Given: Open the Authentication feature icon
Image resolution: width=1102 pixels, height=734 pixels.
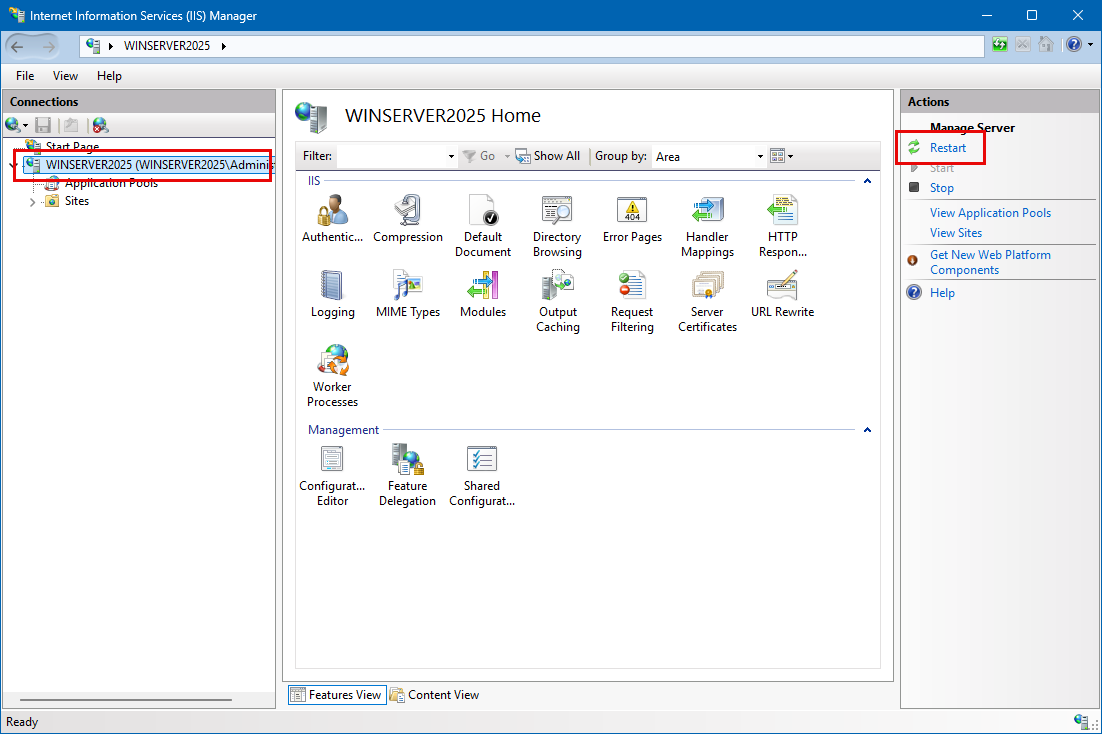Looking at the screenshot, I should [332, 212].
